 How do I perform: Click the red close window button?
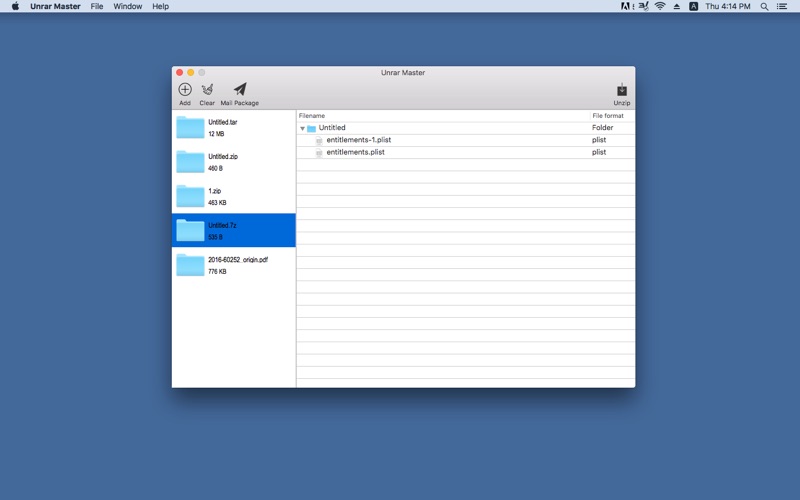[180, 72]
